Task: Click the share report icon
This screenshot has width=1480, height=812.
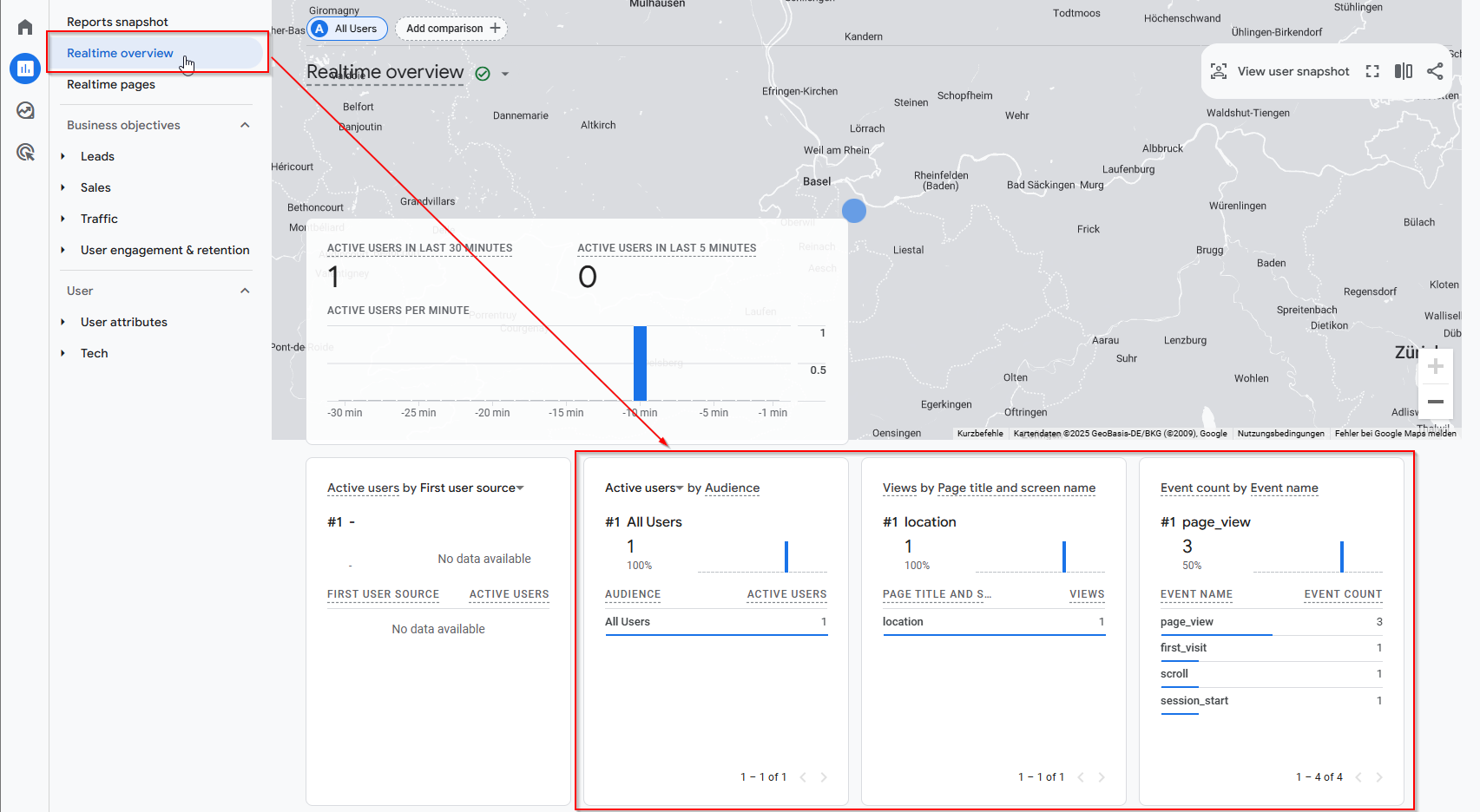Action: point(1435,71)
